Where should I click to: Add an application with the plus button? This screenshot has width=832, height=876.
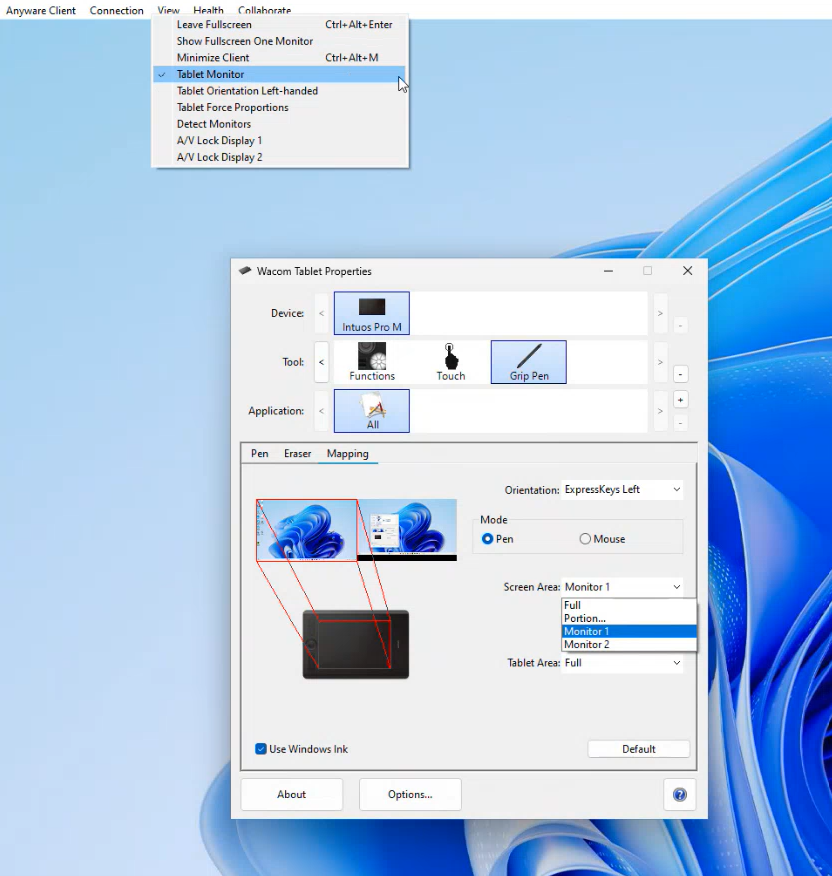click(x=680, y=400)
